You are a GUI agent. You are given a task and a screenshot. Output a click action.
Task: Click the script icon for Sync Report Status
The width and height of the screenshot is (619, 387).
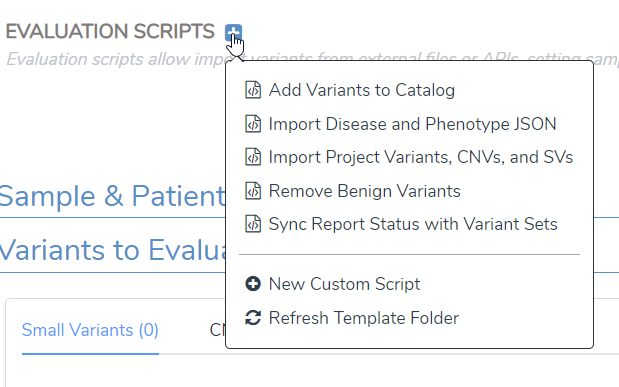(253, 224)
